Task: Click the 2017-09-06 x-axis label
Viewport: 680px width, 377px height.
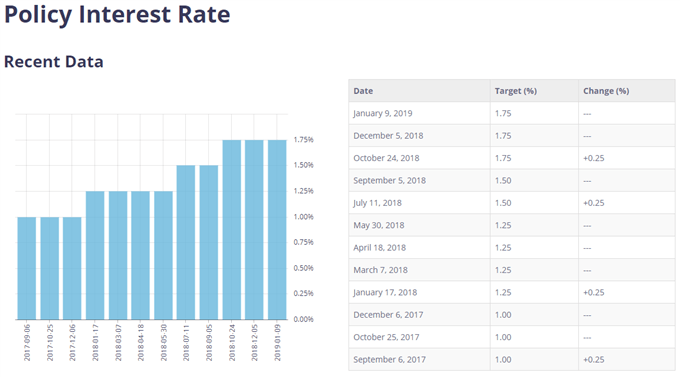Action: [x=27, y=342]
